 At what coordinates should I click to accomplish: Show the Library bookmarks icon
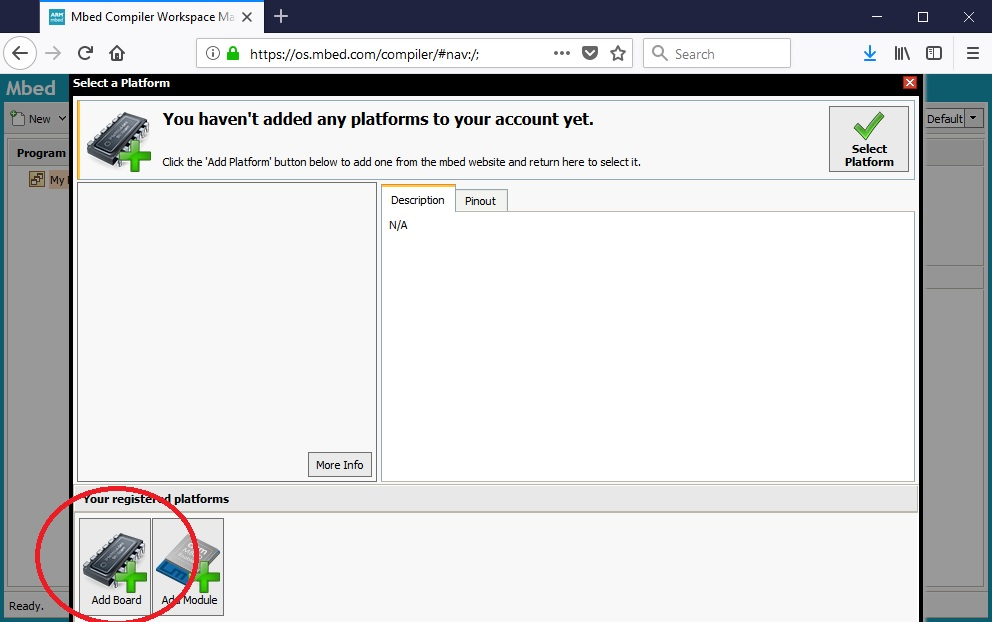[x=902, y=53]
